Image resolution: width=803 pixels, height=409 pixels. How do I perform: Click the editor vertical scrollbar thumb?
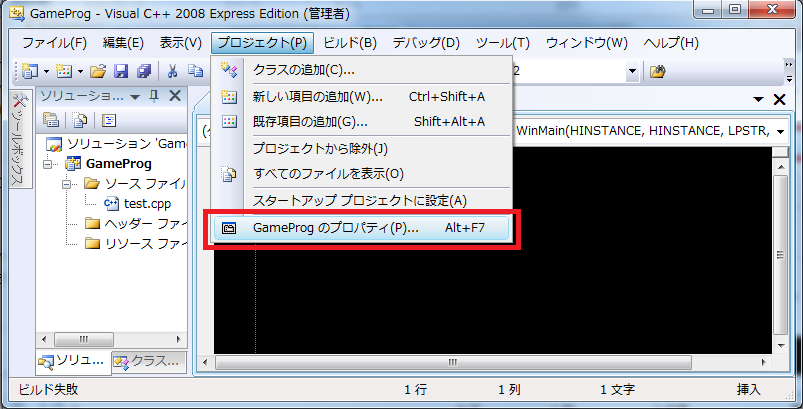pos(780,255)
